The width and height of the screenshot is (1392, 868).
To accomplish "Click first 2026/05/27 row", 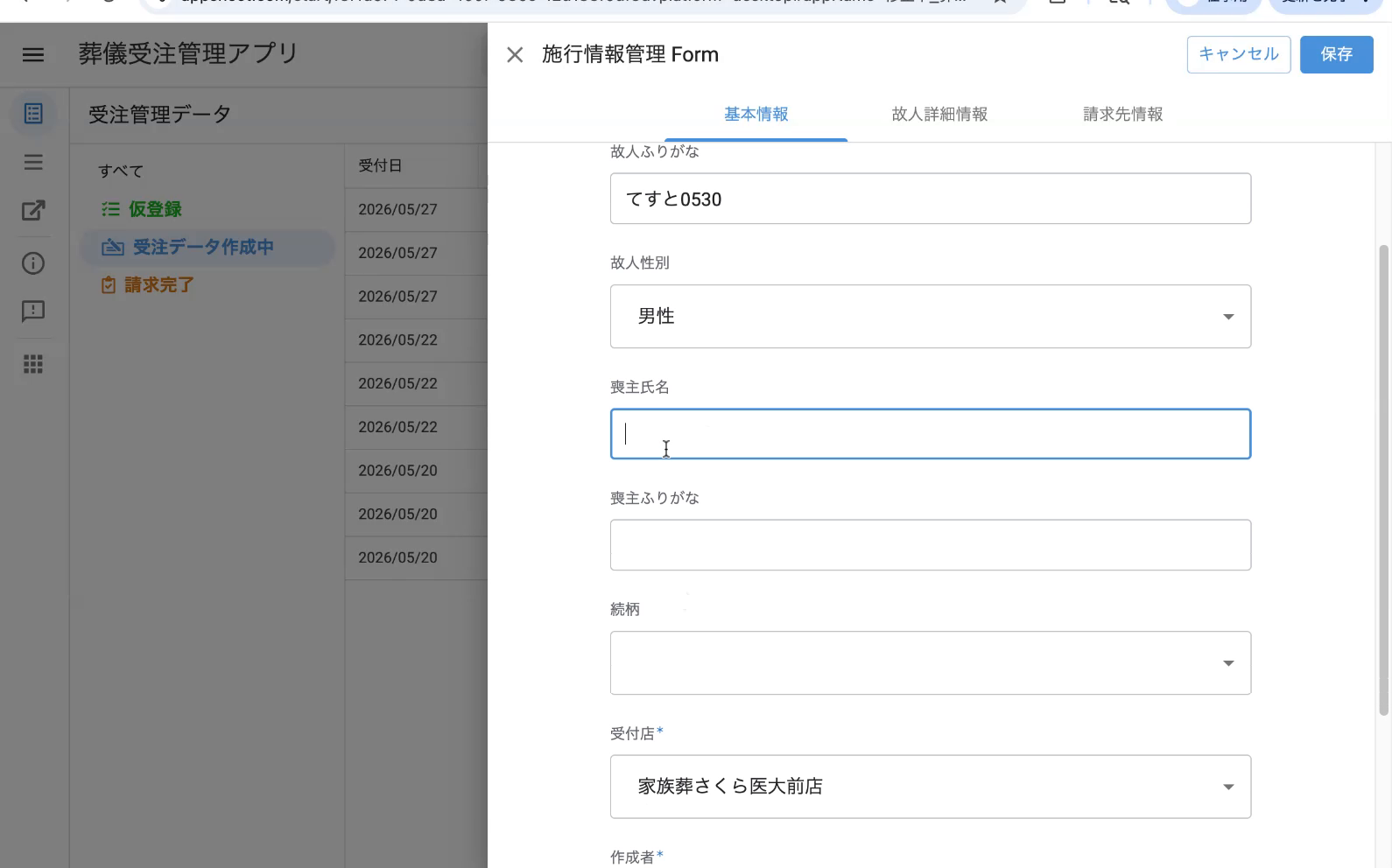I will pyautogui.click(x=417, y=210).
